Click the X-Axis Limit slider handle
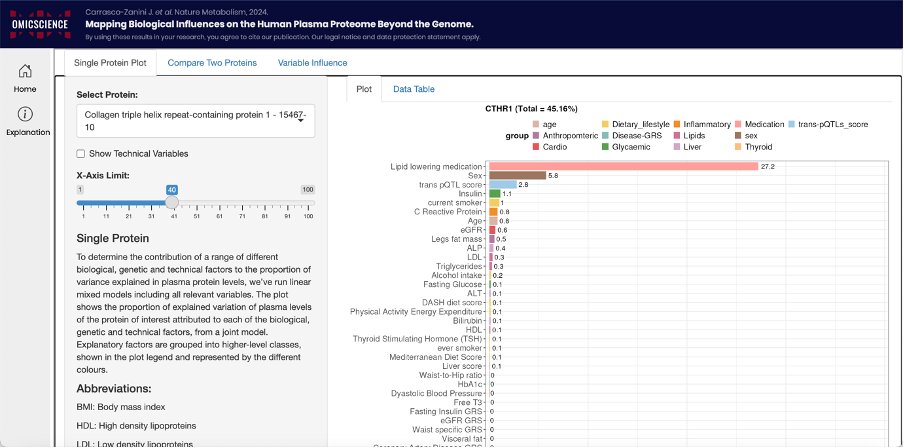The width and height of the screenshot is (904, 448). coord(172,202)
